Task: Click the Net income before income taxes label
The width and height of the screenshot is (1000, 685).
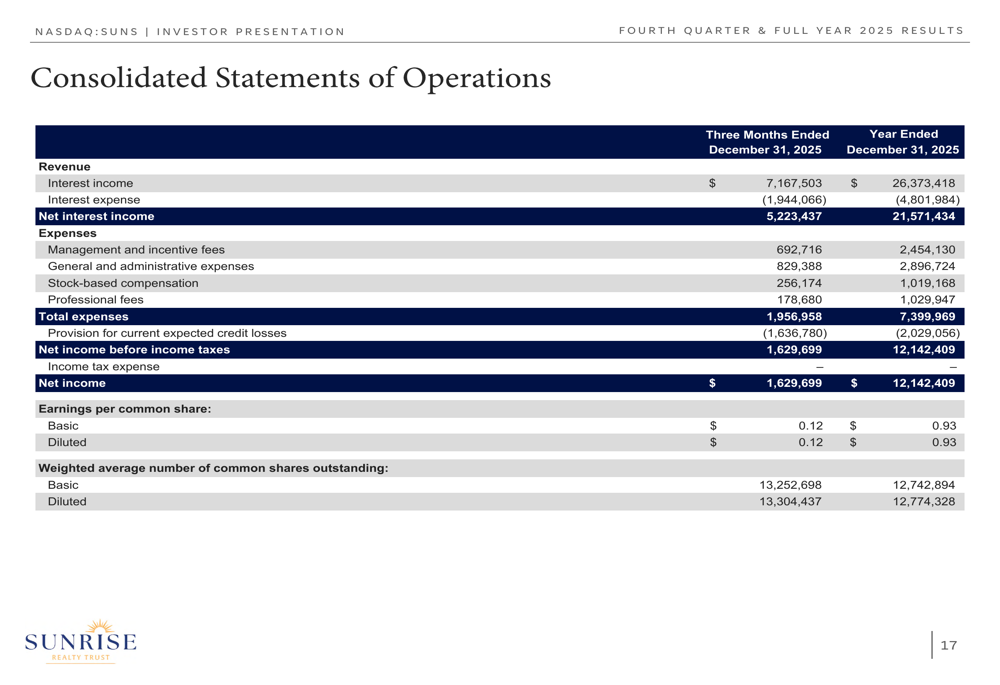Action: click(x=133, y=350)
